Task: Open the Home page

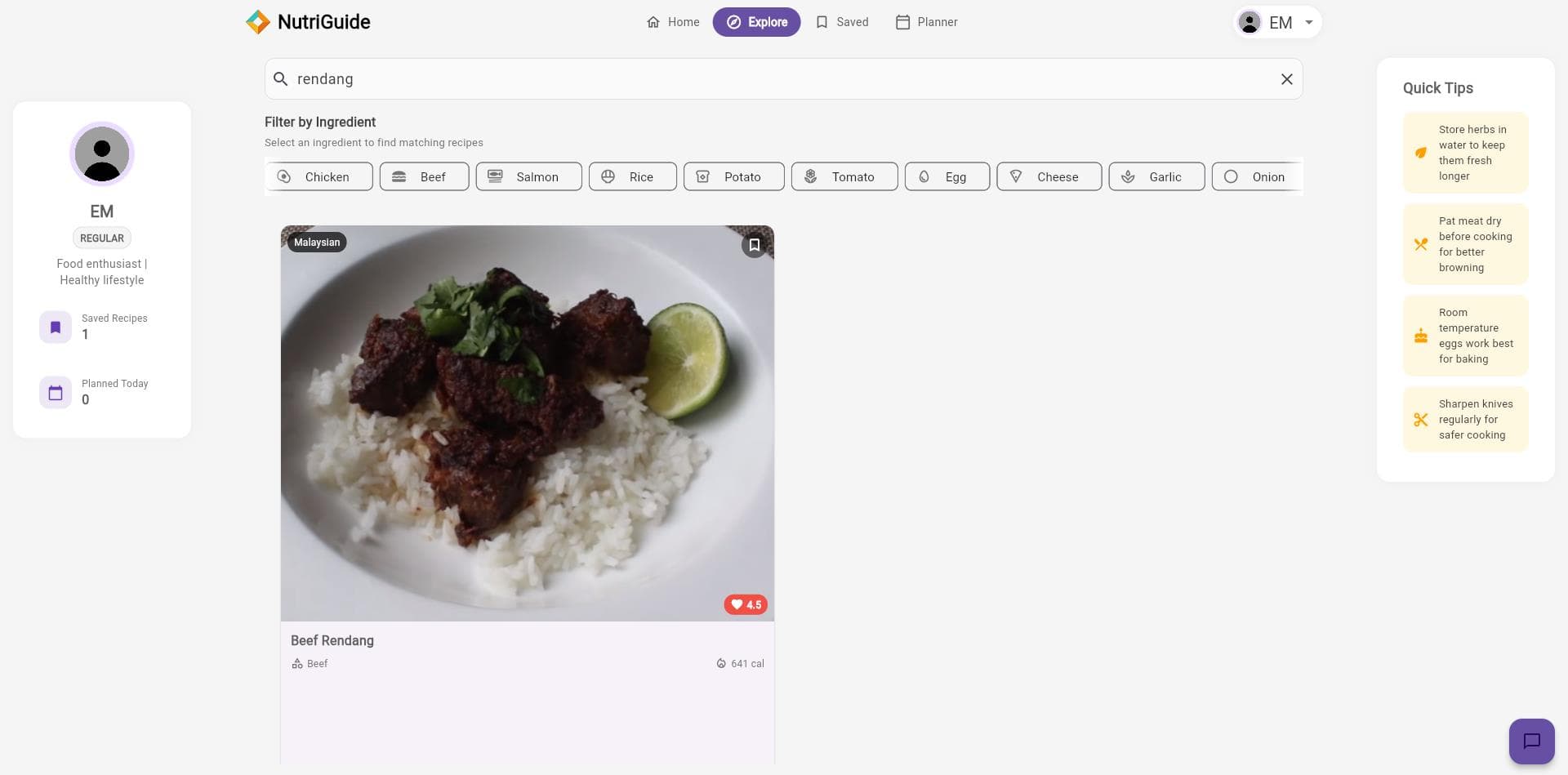Action: pos(673,22)
